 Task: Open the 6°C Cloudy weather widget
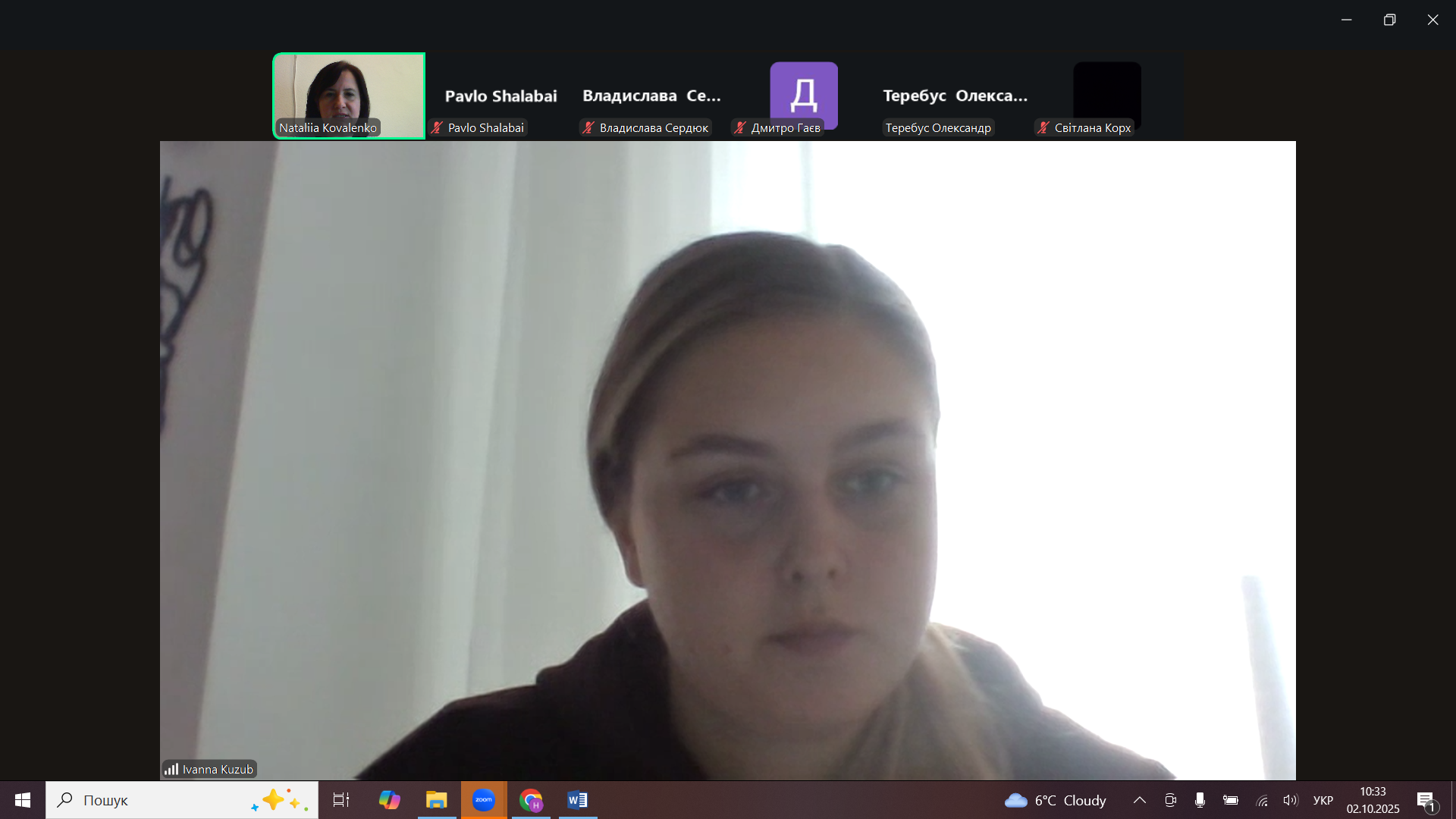1055,800
